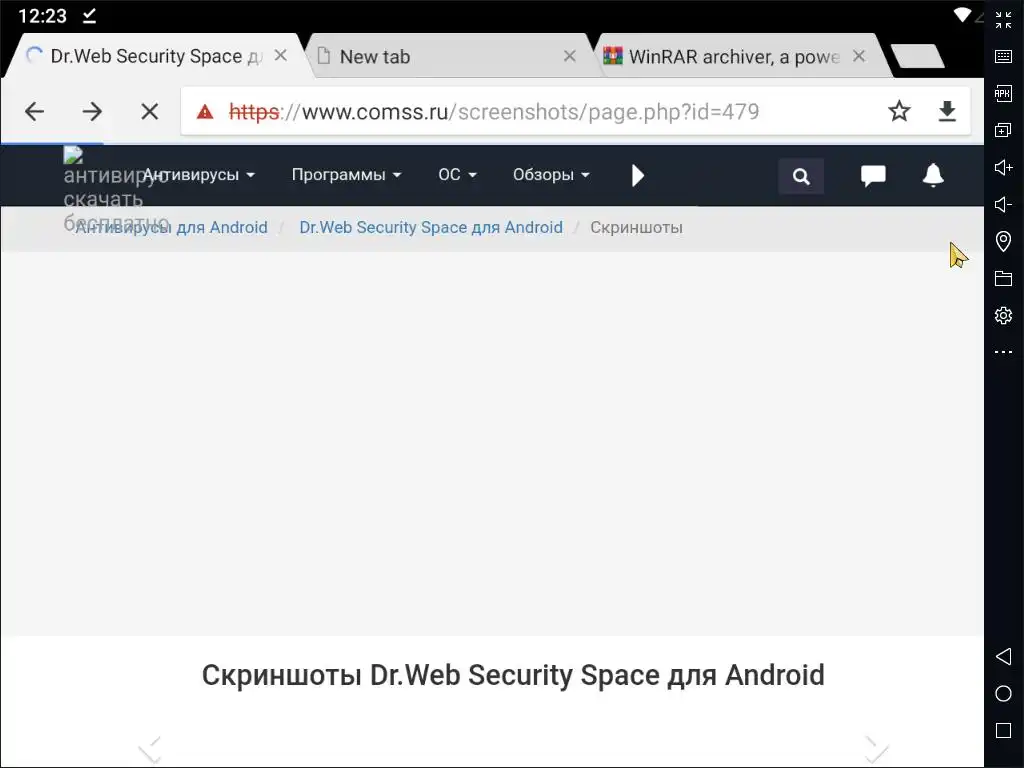This screenshot has width=1024, height=768.
Task: Open the Обзоры dropdown menu
Action: tap(551, 175)
